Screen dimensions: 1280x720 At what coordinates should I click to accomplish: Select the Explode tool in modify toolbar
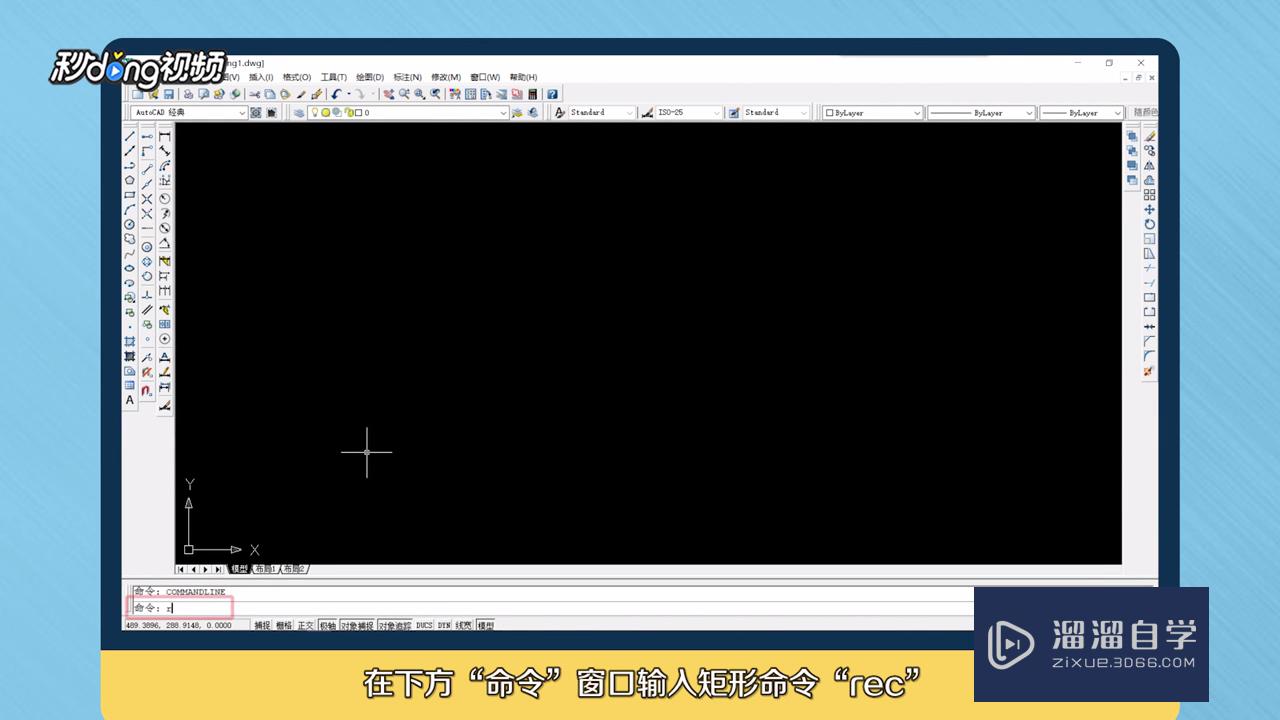[1149, 371]
